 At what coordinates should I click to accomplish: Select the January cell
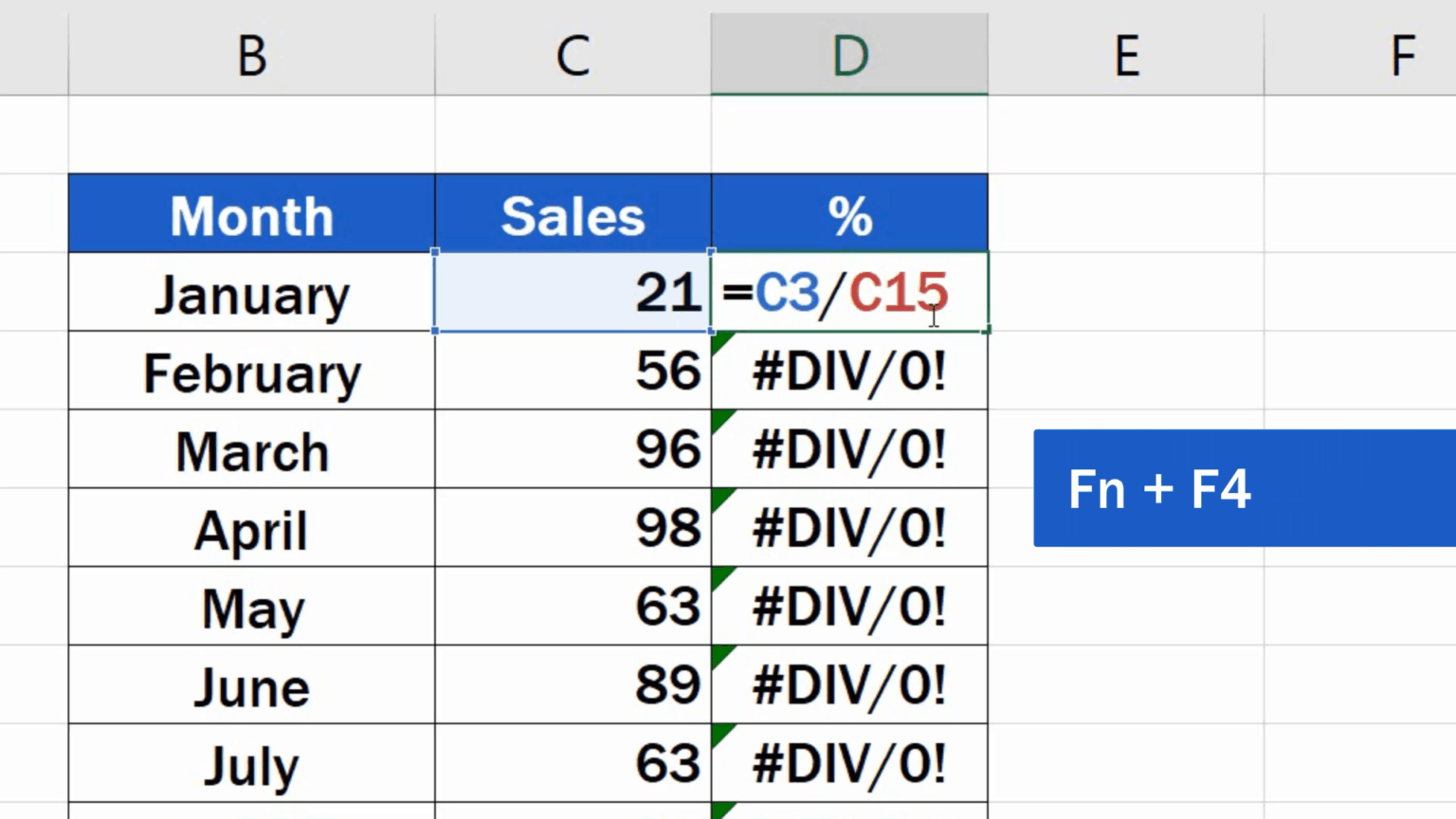click(x=251, y=293)
